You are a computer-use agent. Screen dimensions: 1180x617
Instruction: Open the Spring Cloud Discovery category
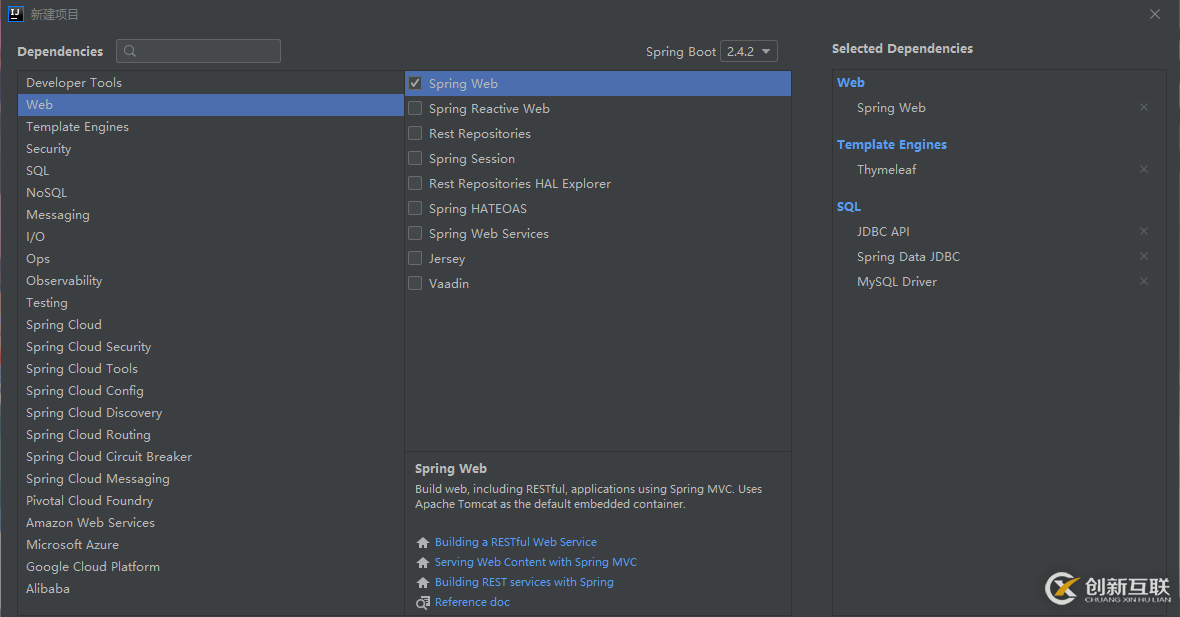211,412
